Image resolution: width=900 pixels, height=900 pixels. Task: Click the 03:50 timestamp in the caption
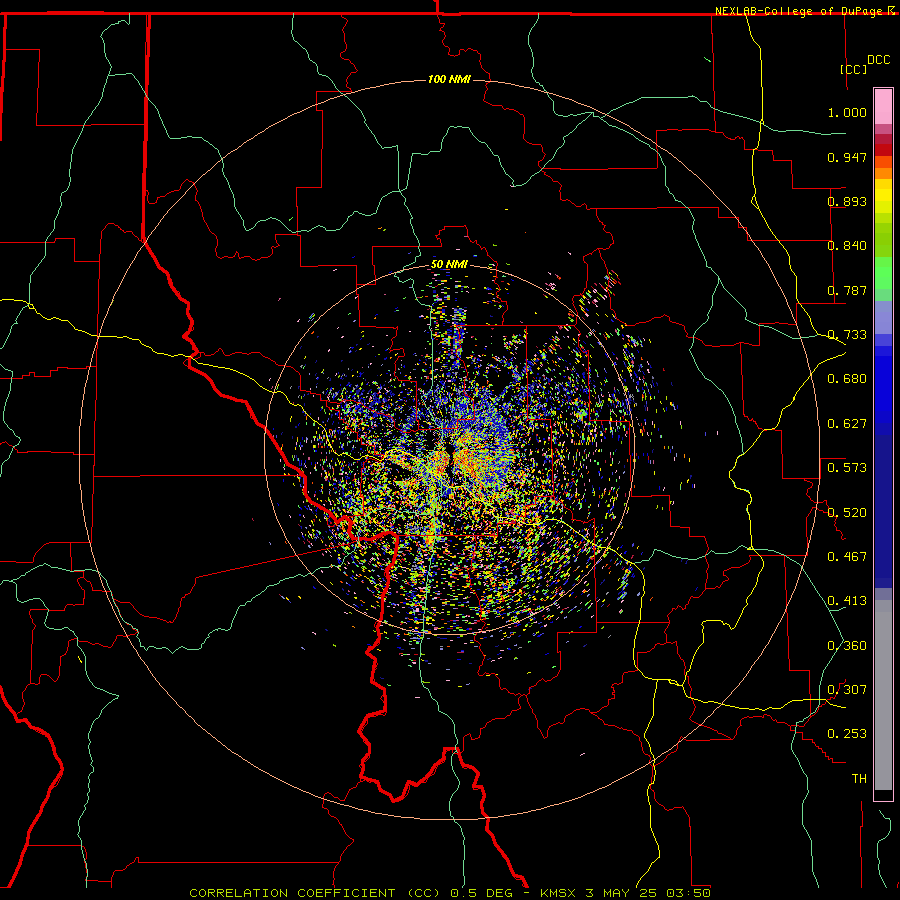click(x=688, y=893)
